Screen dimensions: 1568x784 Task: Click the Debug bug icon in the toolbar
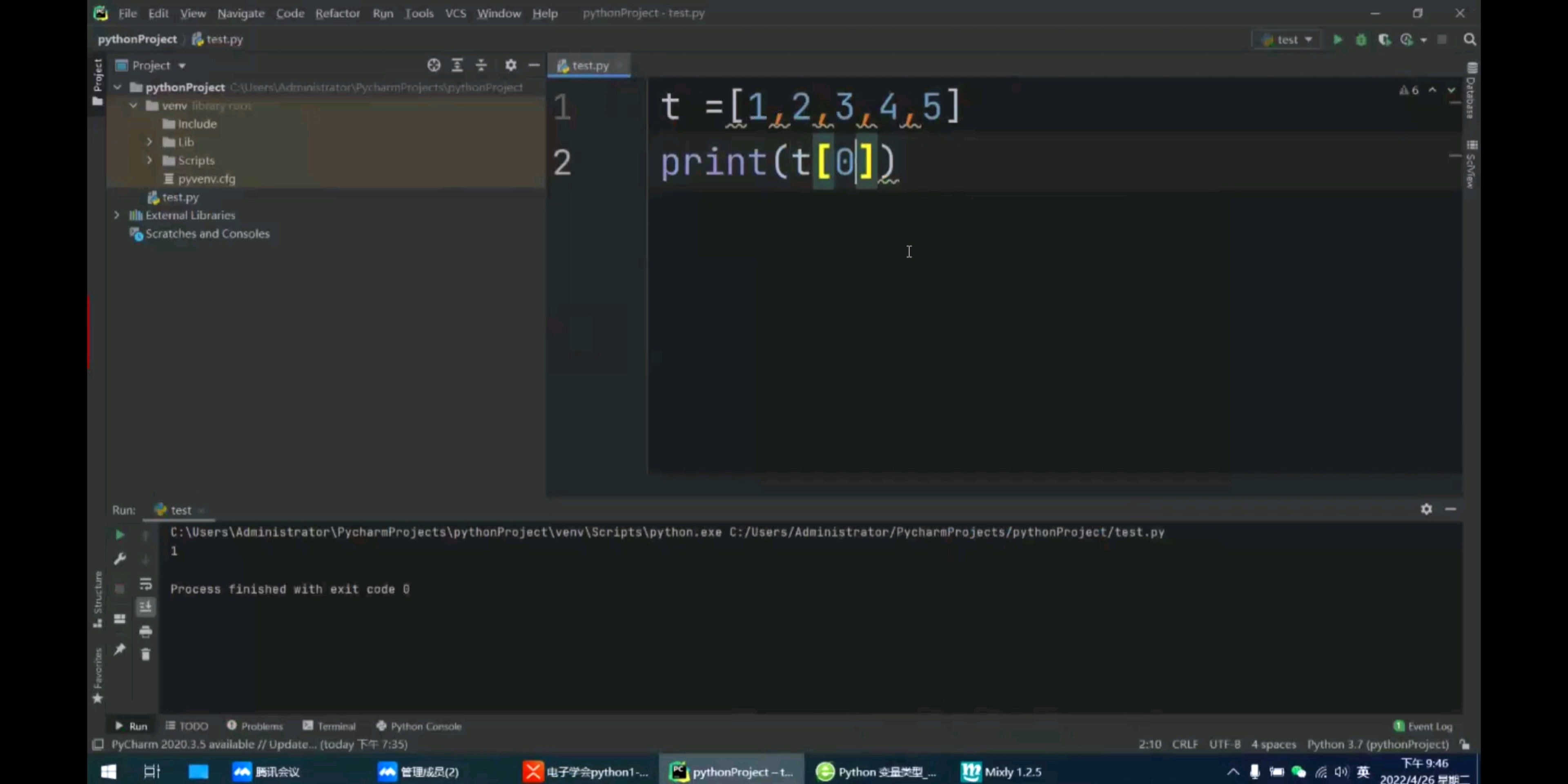(1361, 40)
